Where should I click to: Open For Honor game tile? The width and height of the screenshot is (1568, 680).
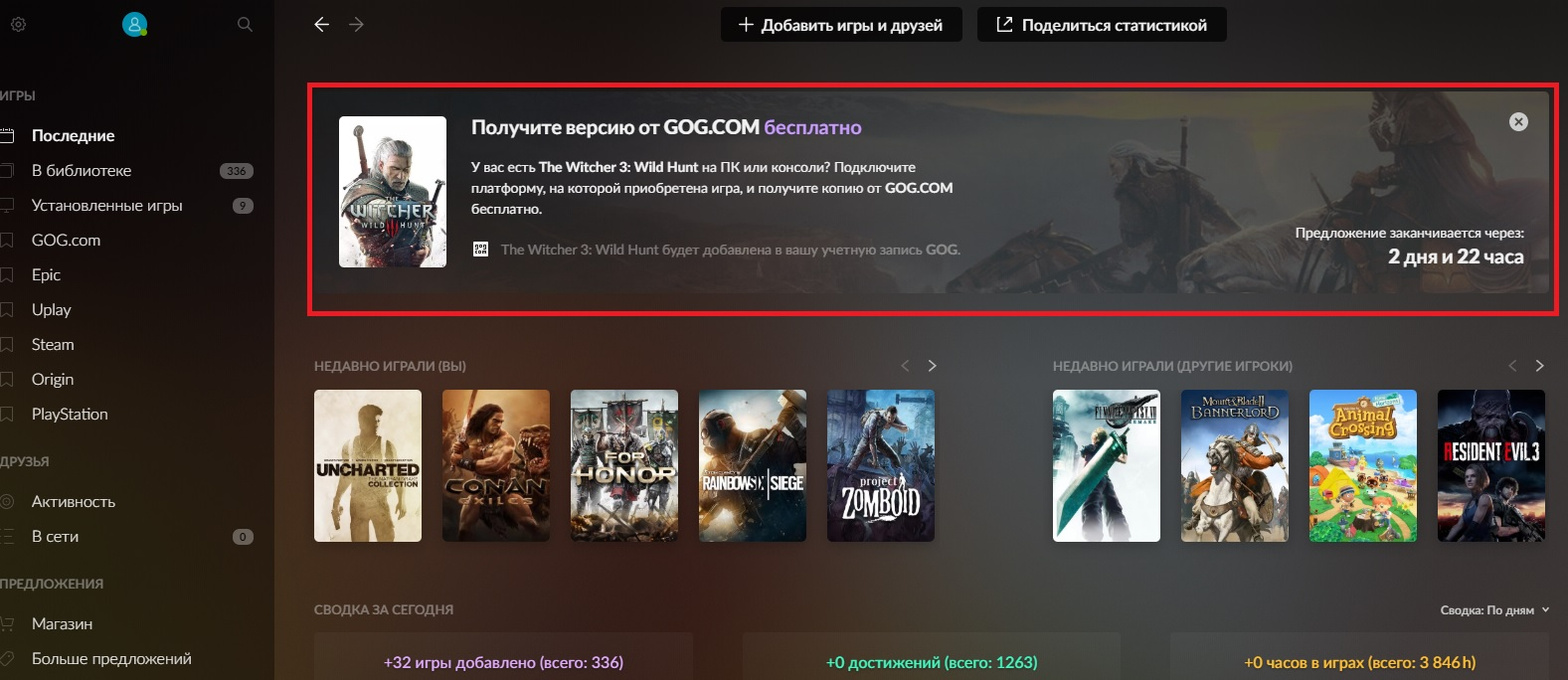pyautogui.click(x=624, y=465)
